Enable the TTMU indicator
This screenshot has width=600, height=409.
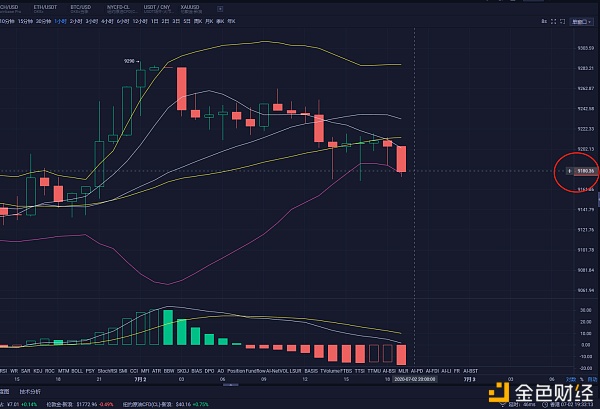pyautogui.click(x=374, y=371)
